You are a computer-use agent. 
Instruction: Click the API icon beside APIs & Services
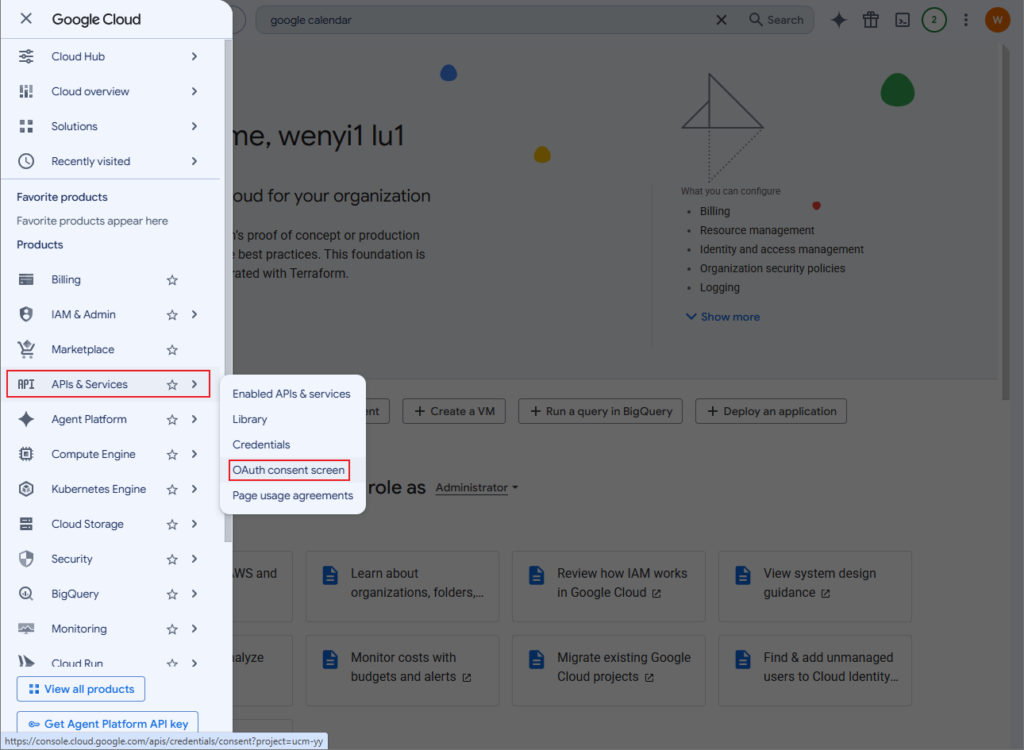pyautogui.click(x=26, y=384)
